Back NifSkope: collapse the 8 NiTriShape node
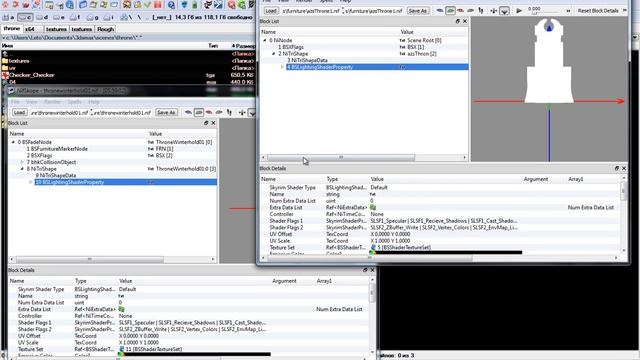This screenshot has width=640, height=360. [x=22, y=169]
